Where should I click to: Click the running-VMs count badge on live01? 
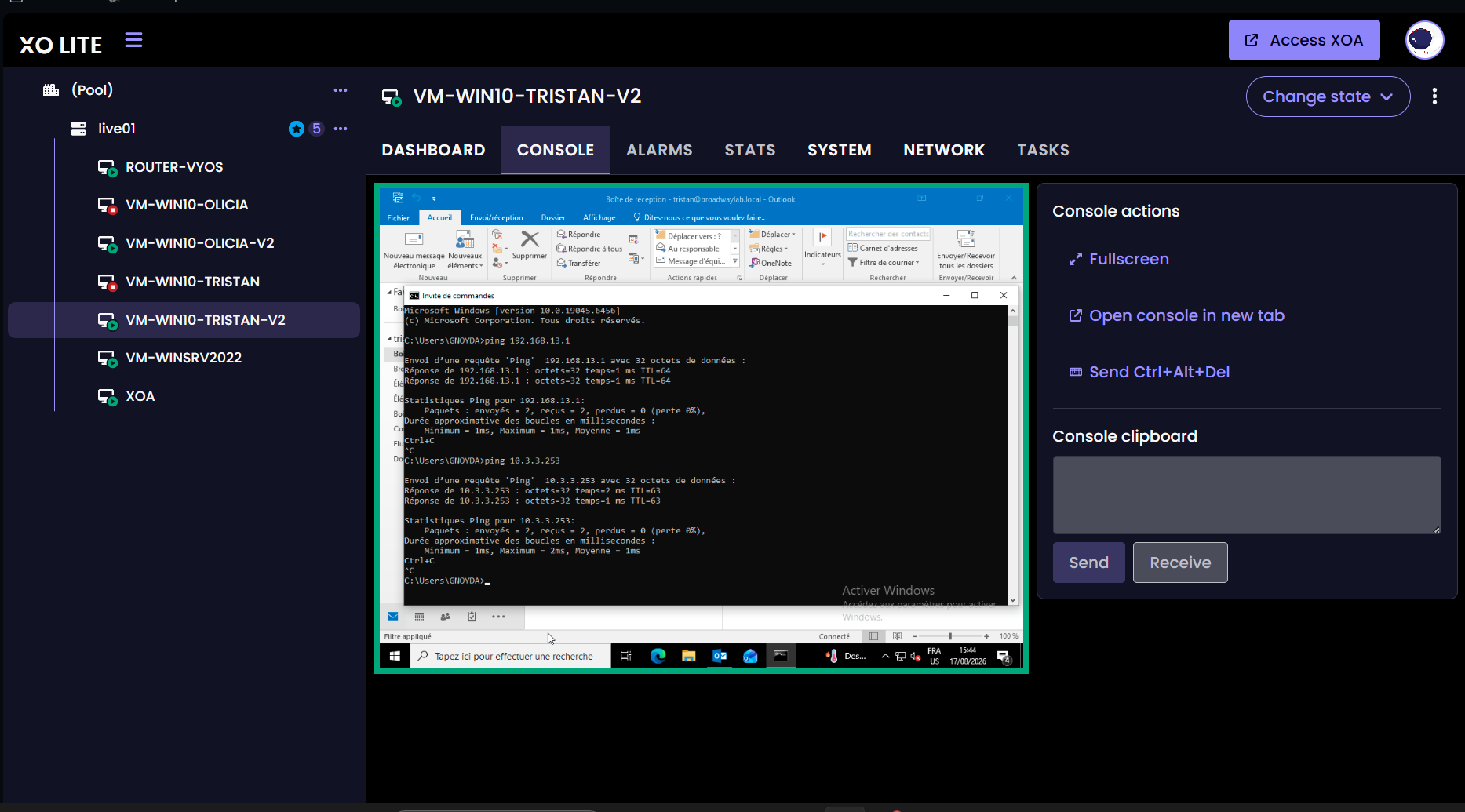click(x=316, y=129)
